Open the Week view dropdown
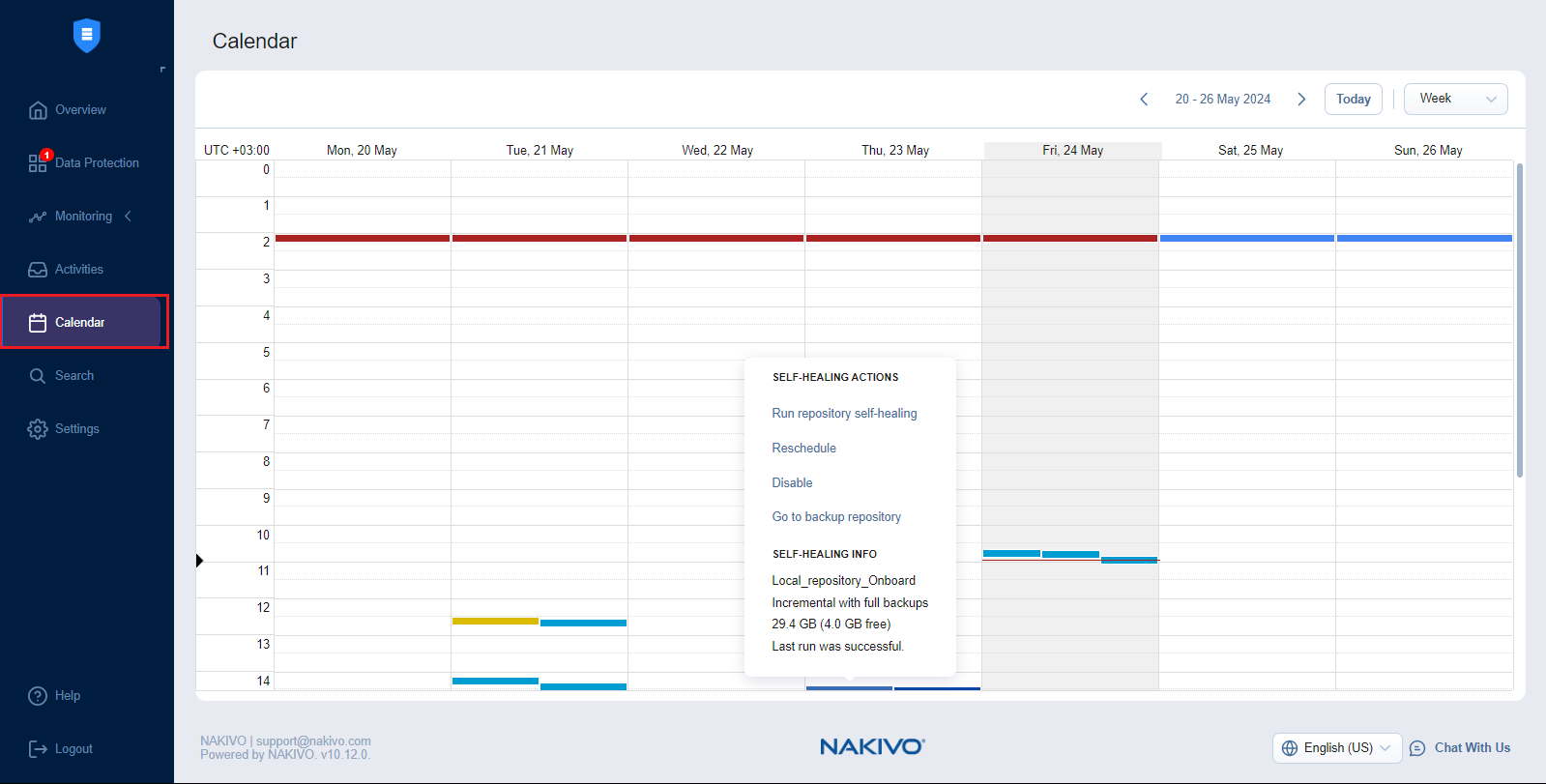This screenshot has height=784, width=1546. pos(1455,99)
